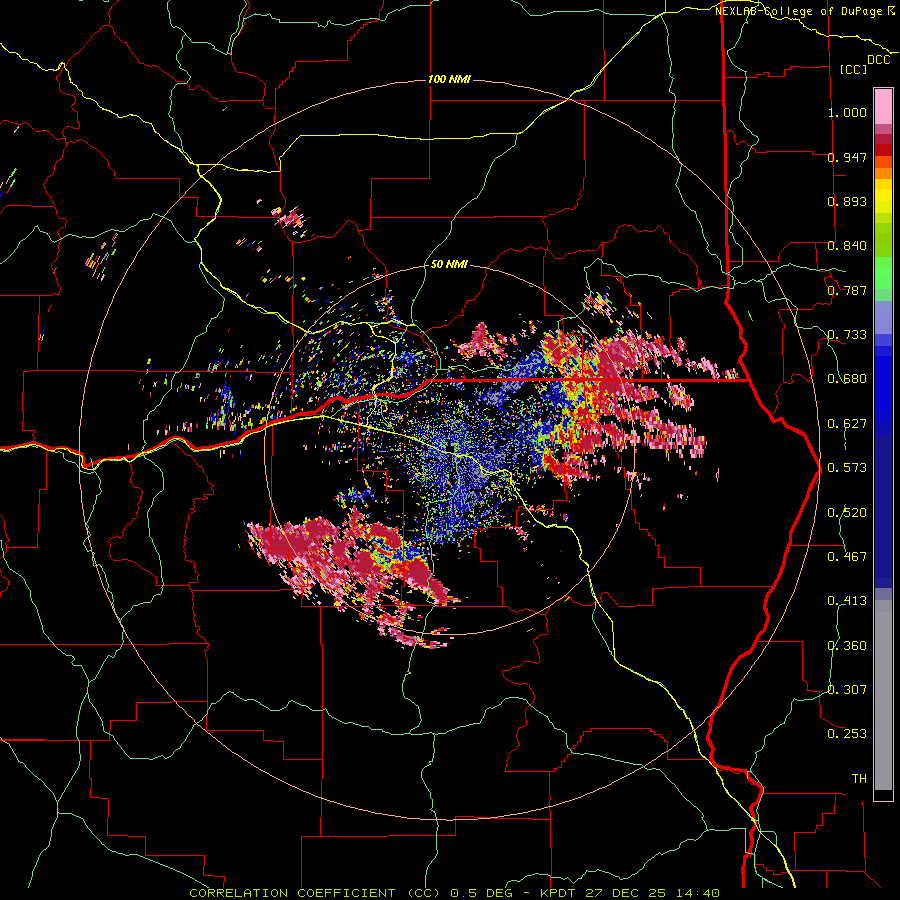Click the 0.947 scale value
The height and width of the screenshot is (900, 900).
[x=847, y=157]
